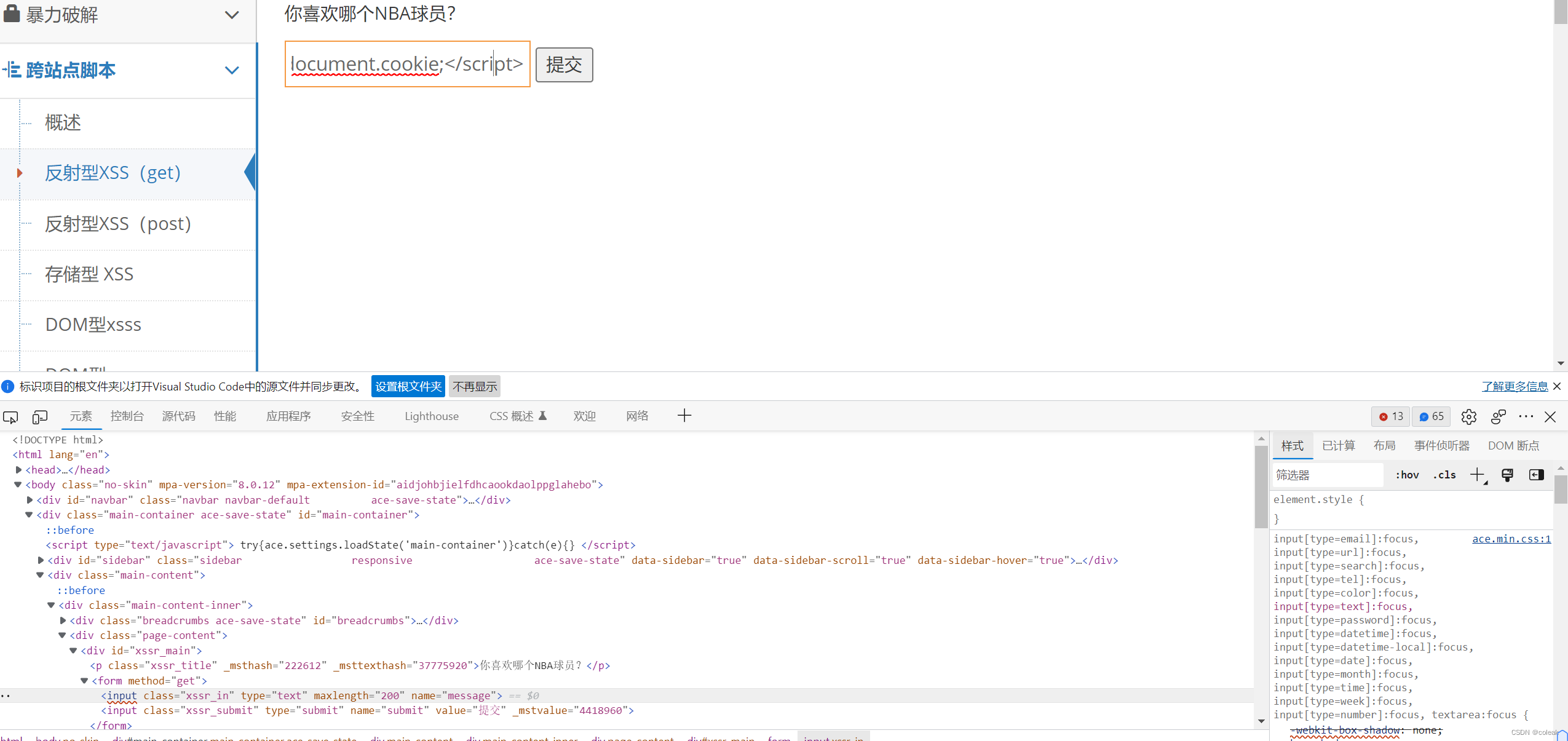Close the DevTools panel
Screen dimensions: 1568x741
[x=1550, y=416]
